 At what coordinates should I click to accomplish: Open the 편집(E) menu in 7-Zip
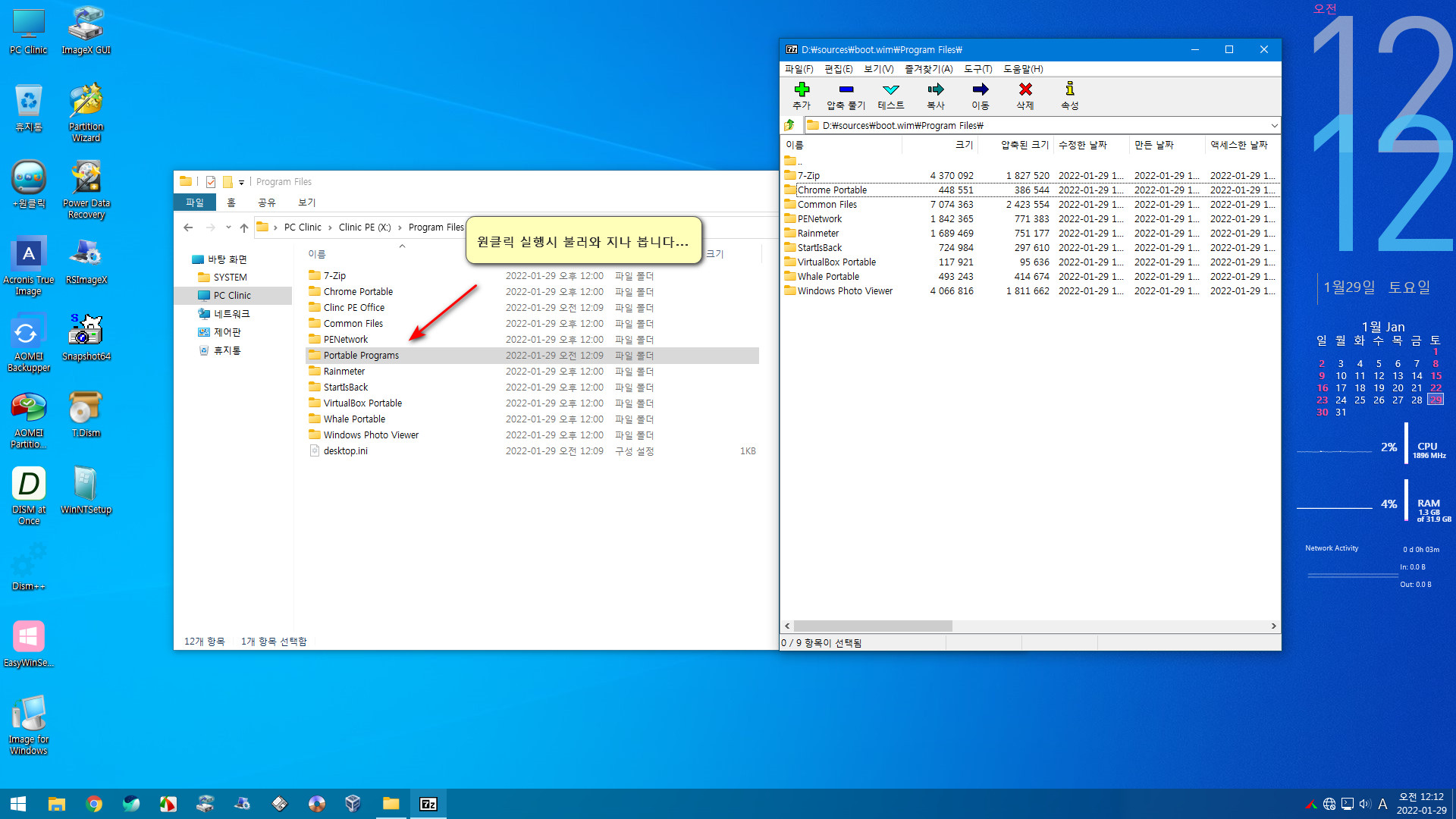pos(838,69)
